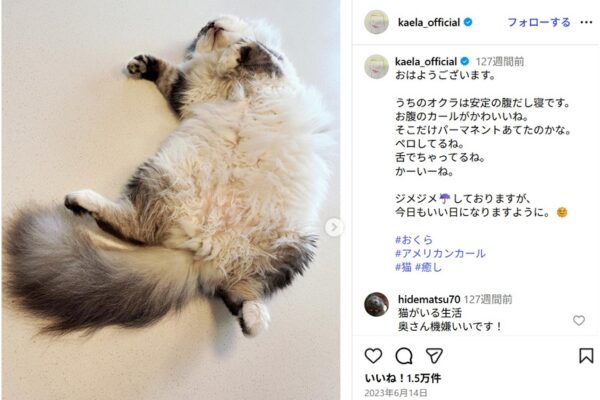Open the #おくら hashtag
Viewport: 600px width, 400px height.
point(414,240)
